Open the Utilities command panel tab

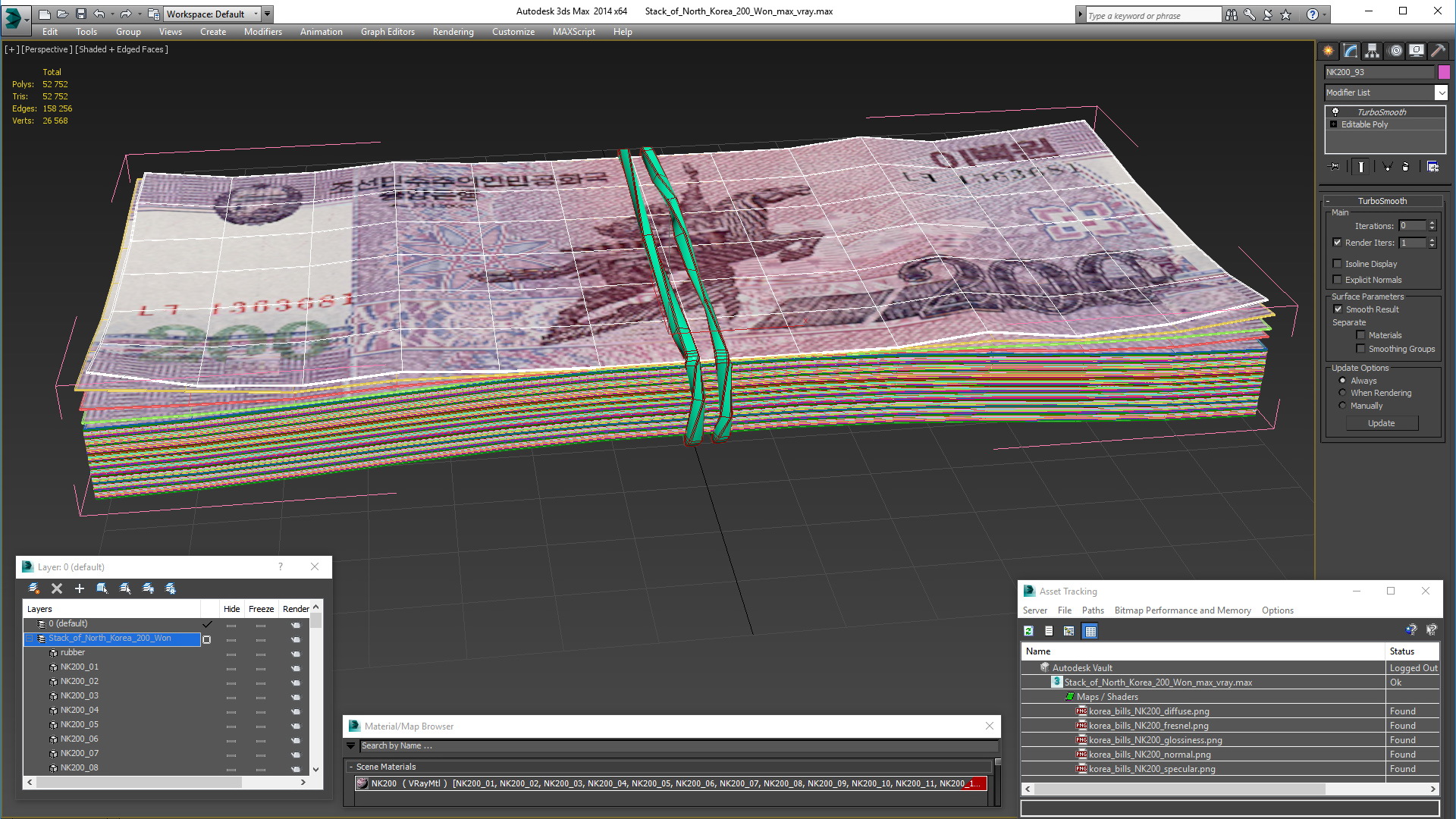[x=1438, y=51]
